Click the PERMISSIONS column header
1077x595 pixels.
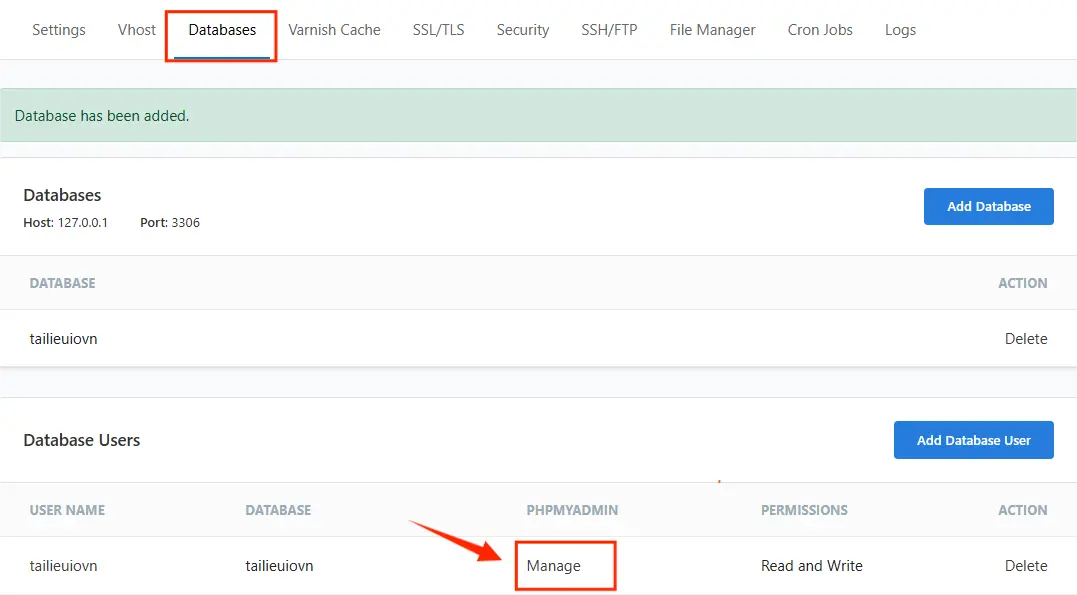804,510
